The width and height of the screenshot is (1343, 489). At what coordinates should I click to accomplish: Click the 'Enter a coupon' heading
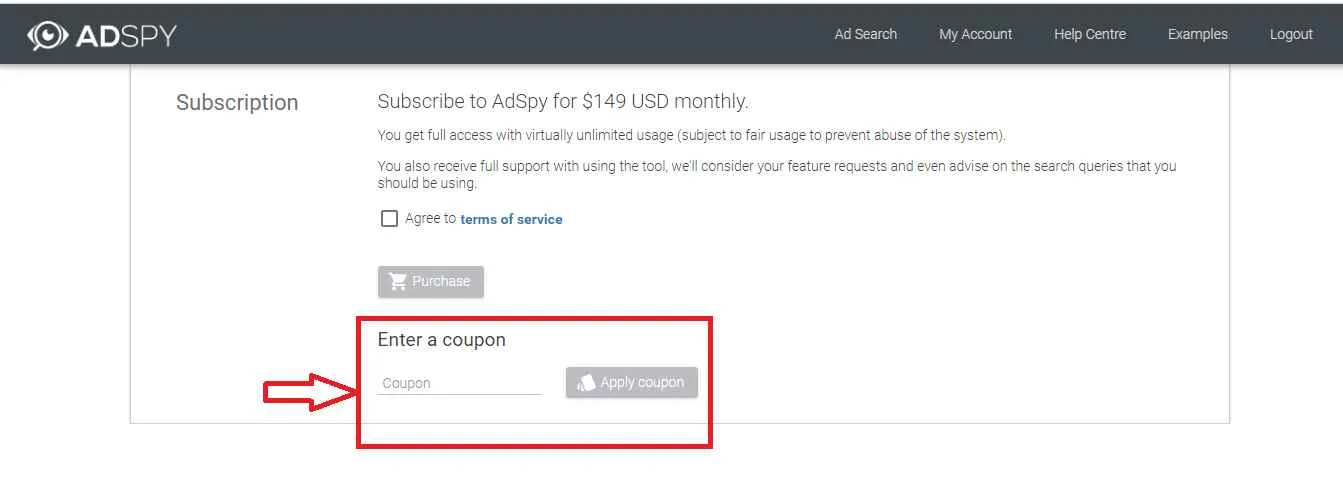tap(442, 340)
